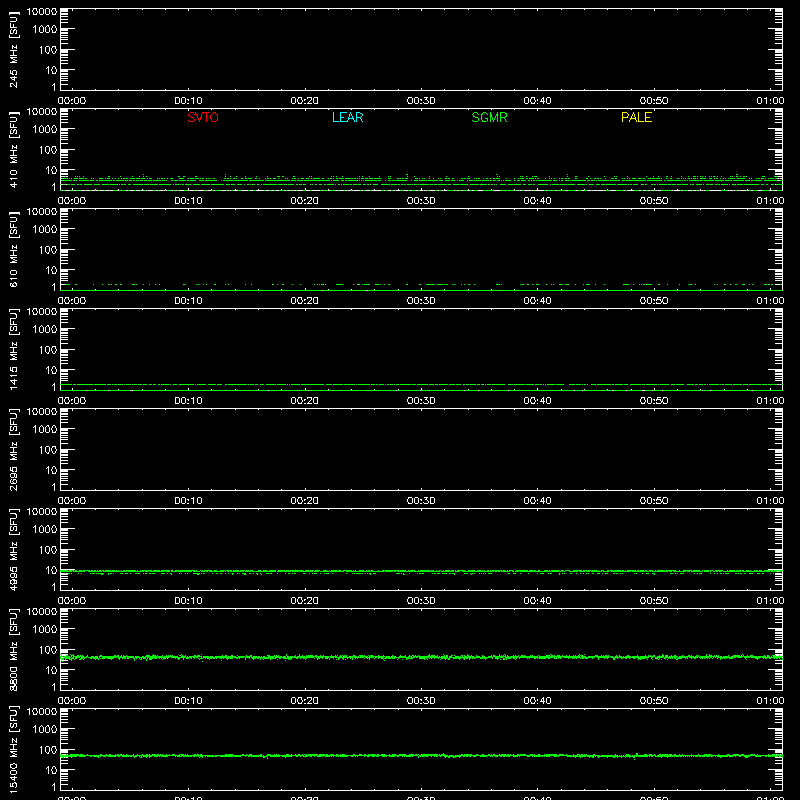The image size is (800, 800).
Task: Click the 00:00 time label of 8800 MHz panel
Action: point(72,701)
